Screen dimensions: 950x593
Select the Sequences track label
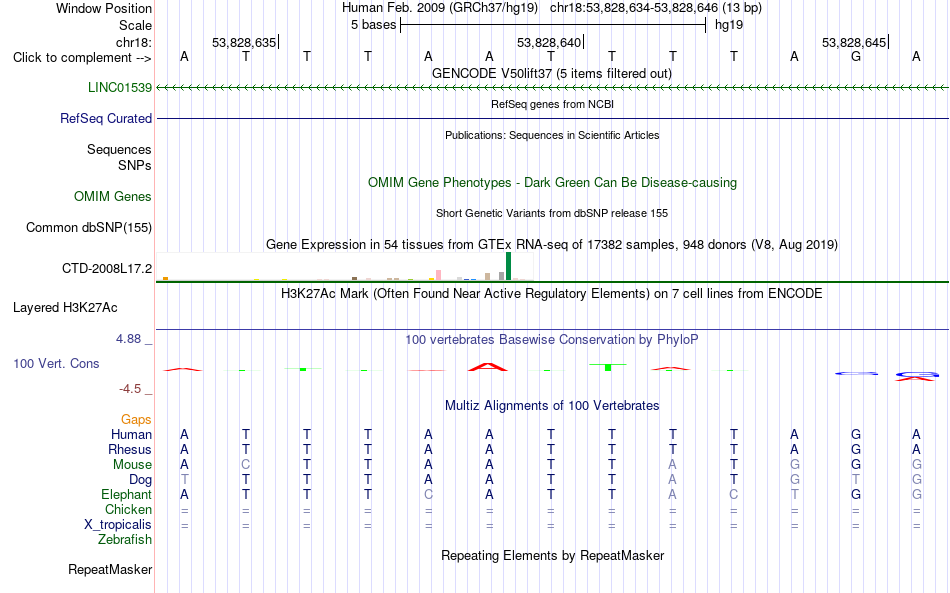click(119, 149)
